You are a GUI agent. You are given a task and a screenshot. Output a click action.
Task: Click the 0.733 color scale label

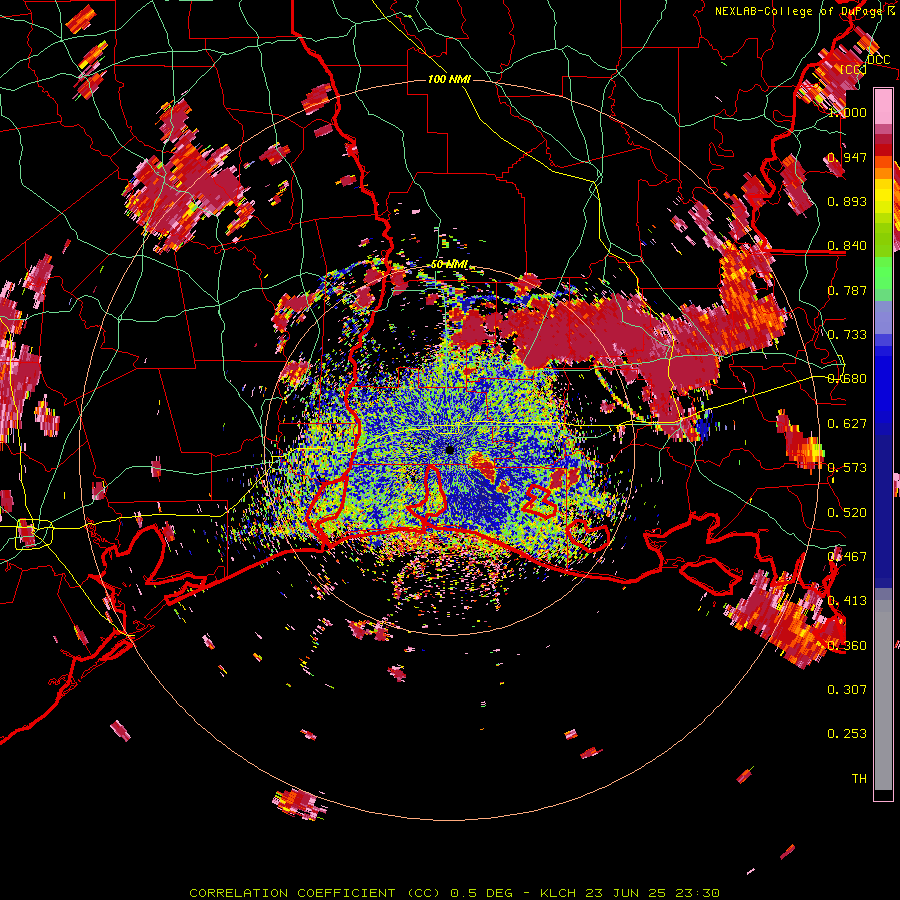coord(847,335)
